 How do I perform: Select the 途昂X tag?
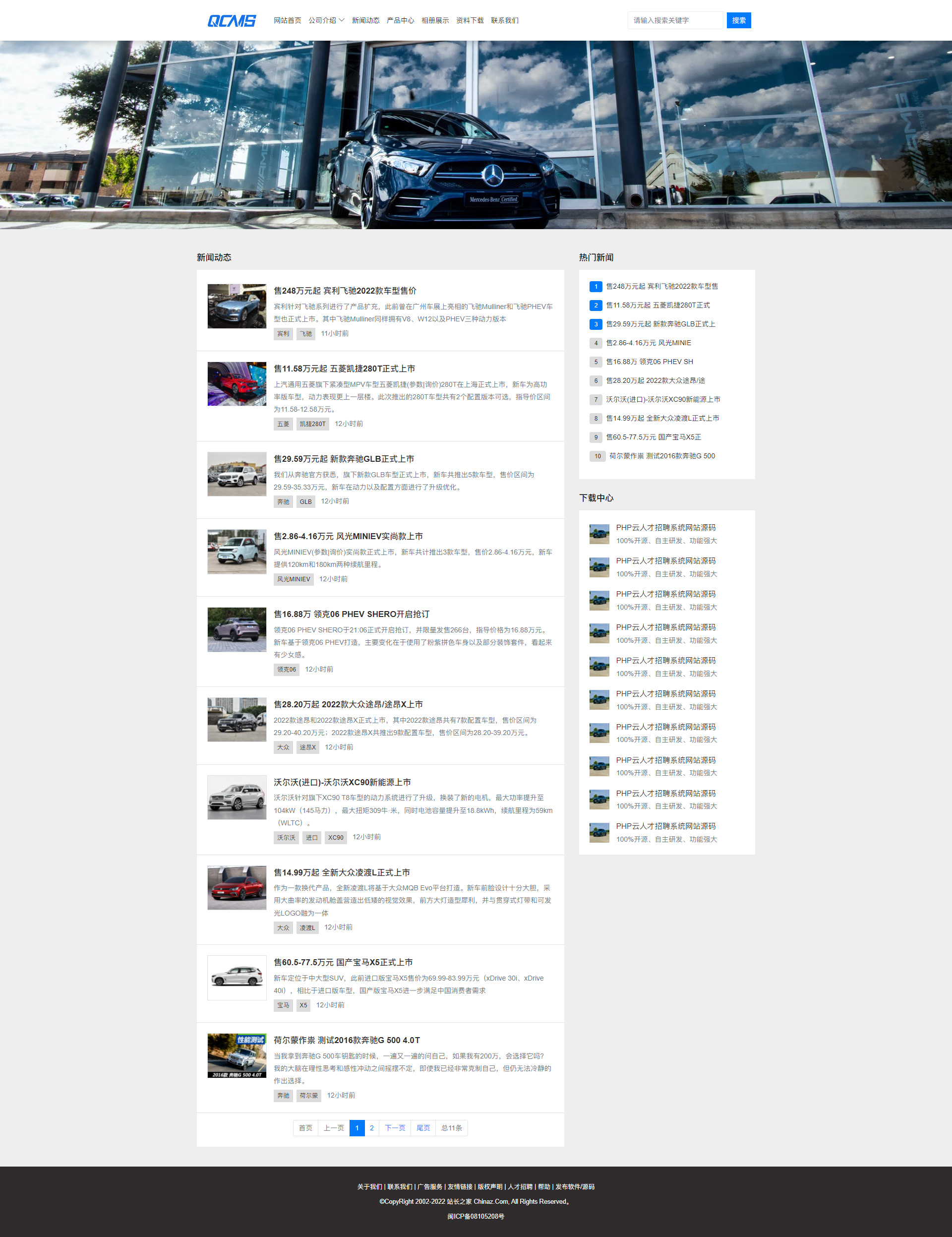[307, 747]
